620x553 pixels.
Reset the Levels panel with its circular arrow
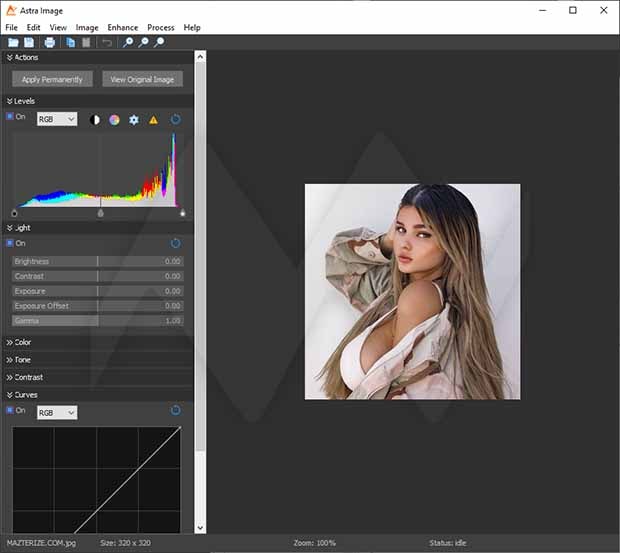tap(175, 119)
